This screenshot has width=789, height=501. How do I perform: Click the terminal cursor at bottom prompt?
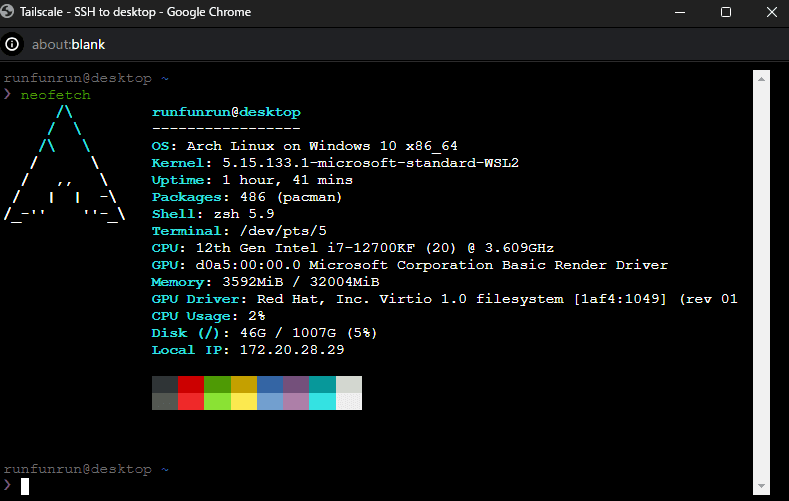(25, 486)
